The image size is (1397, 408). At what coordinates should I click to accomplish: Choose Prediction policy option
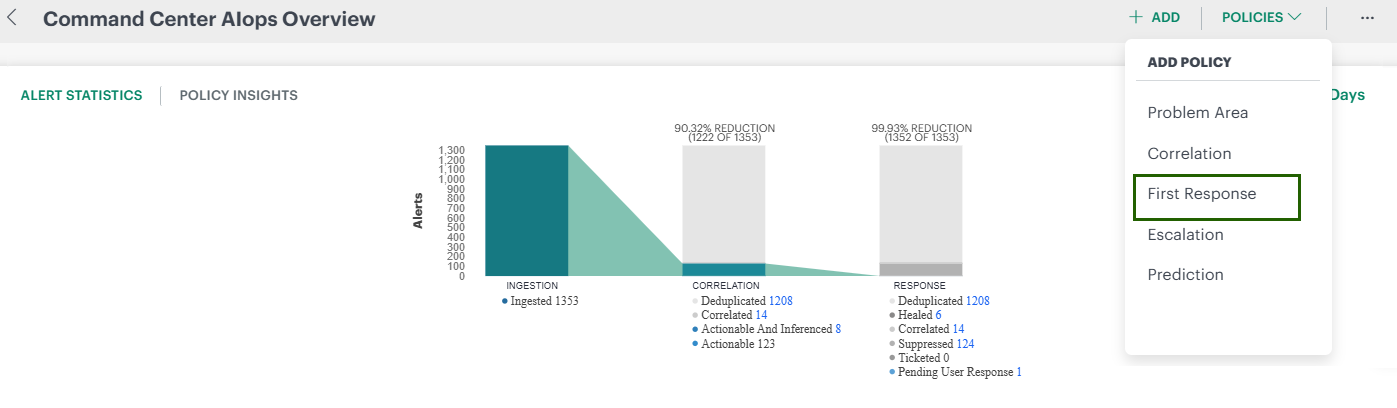1185,275
